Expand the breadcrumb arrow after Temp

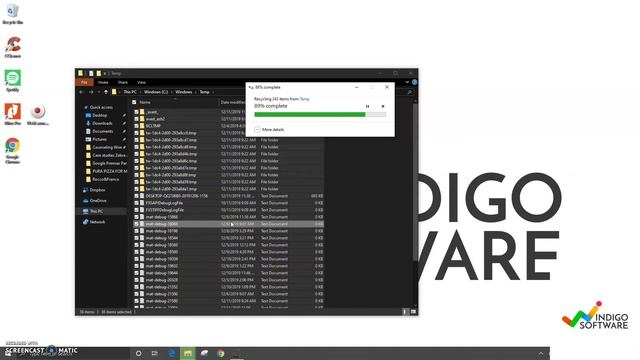pyautogui.click(x=213, y=92)
